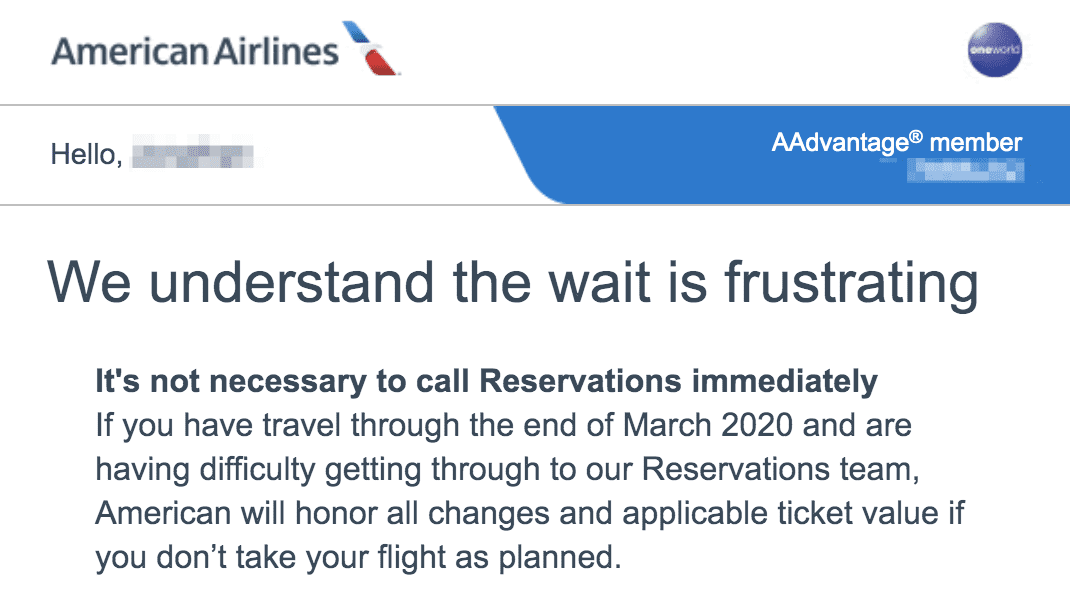
Task: Click the registered trademark symbol after AAdvantage
Action: pos(916,136)
